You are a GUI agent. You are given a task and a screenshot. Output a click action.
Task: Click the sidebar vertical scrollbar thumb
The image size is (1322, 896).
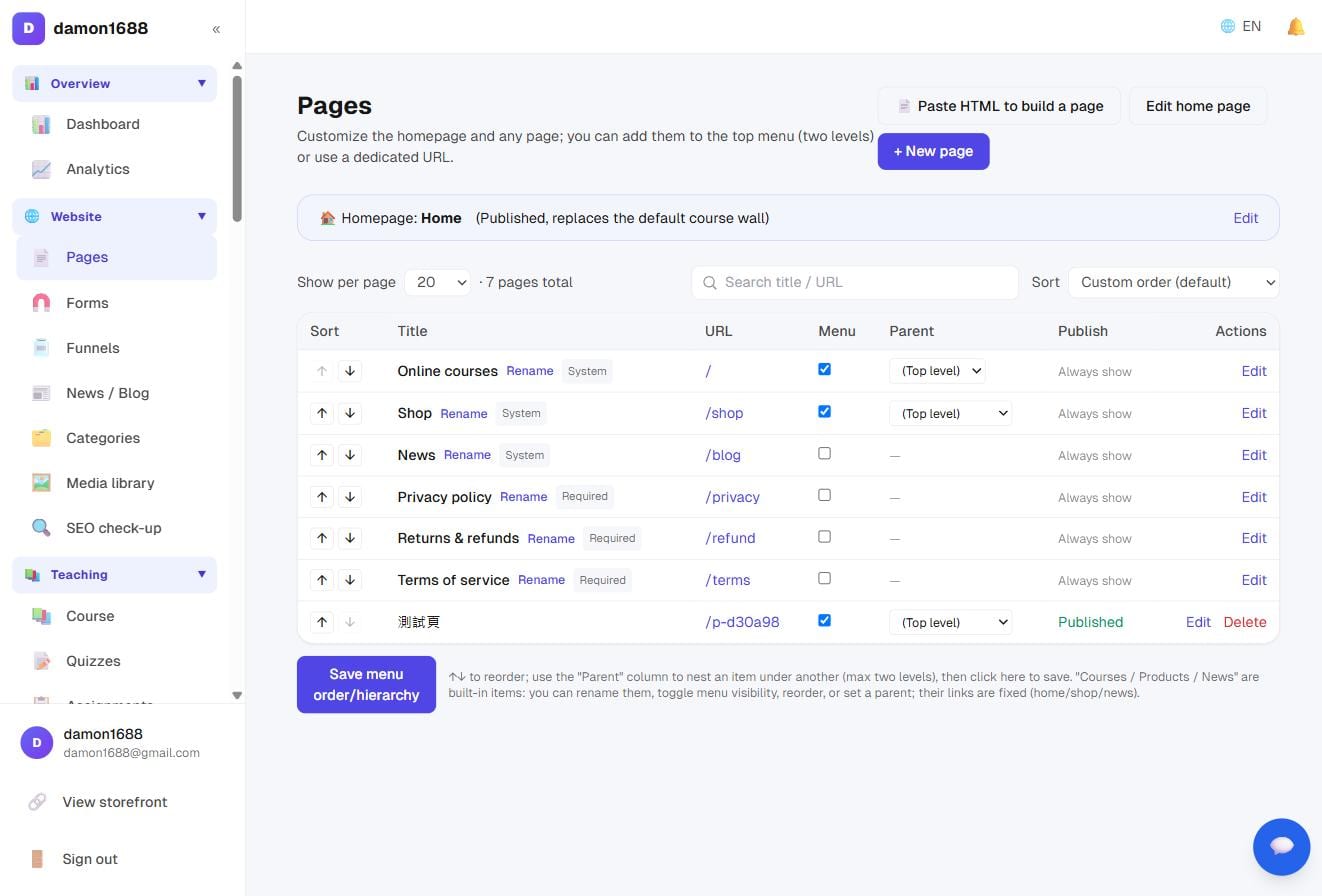tap(237, 148)
